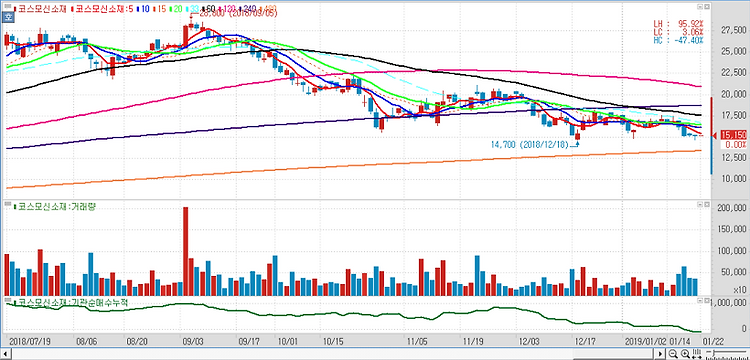This screenshot has width=750, height=360.
Task: Click the 25,000 price axis label
Action: point(733,51)
